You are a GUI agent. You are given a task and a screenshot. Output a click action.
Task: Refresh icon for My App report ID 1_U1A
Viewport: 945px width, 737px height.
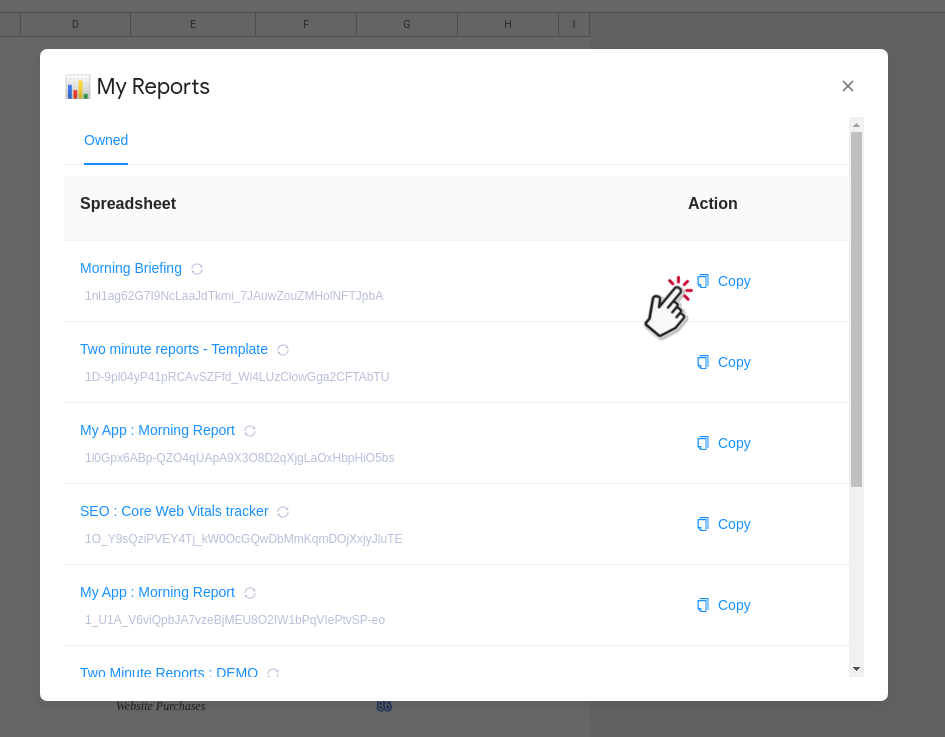pyautogui.click(x=250, y=593)
